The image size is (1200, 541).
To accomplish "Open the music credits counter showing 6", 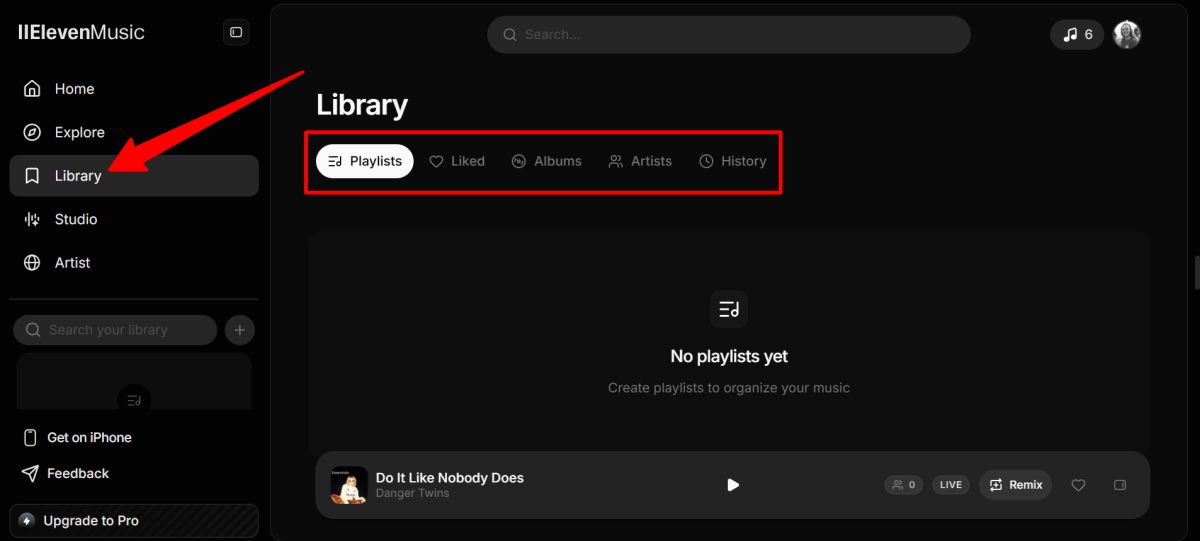I will click(1078, 34).
